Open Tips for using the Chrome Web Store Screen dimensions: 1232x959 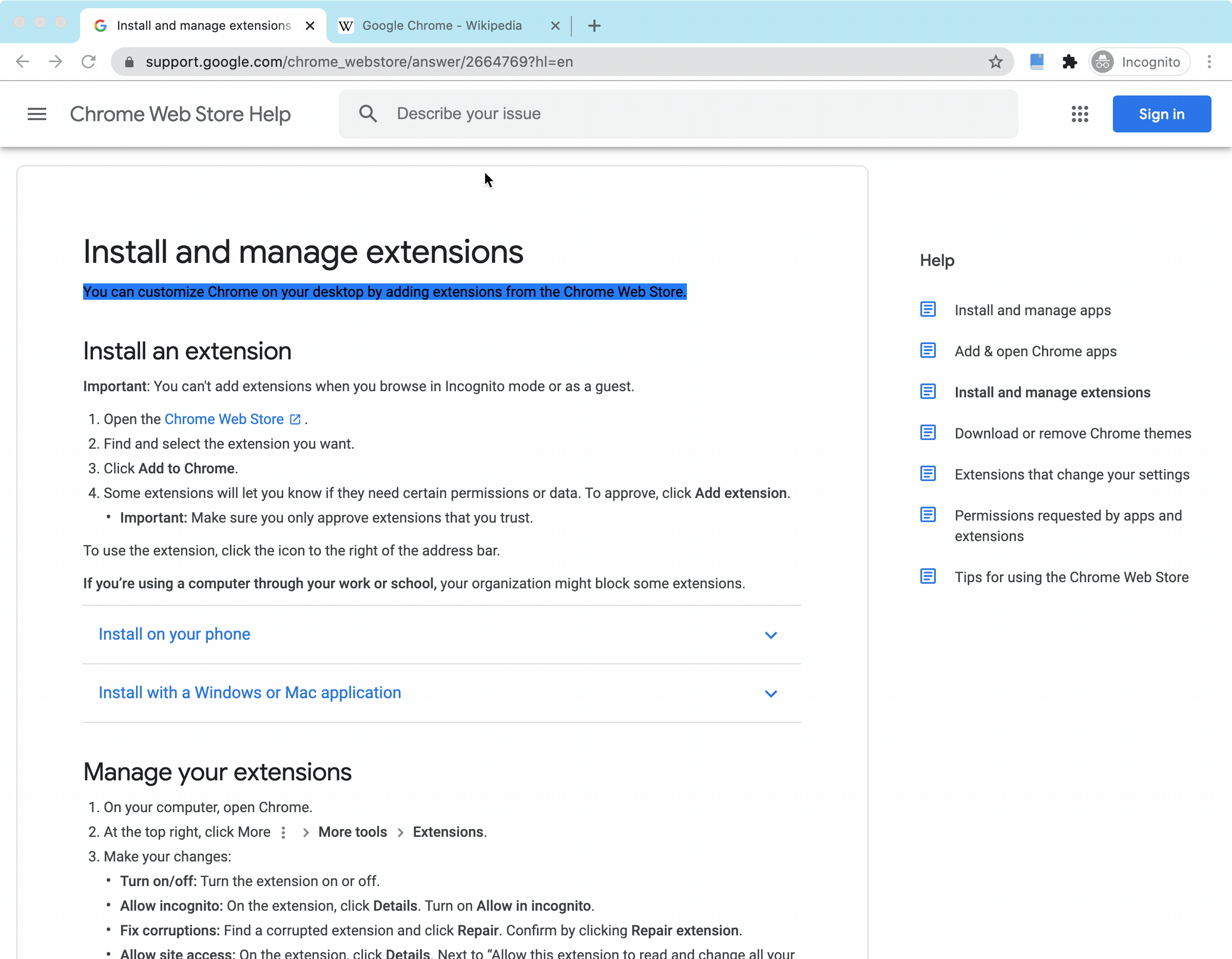pyautogui.click(x=1071, y=577)
